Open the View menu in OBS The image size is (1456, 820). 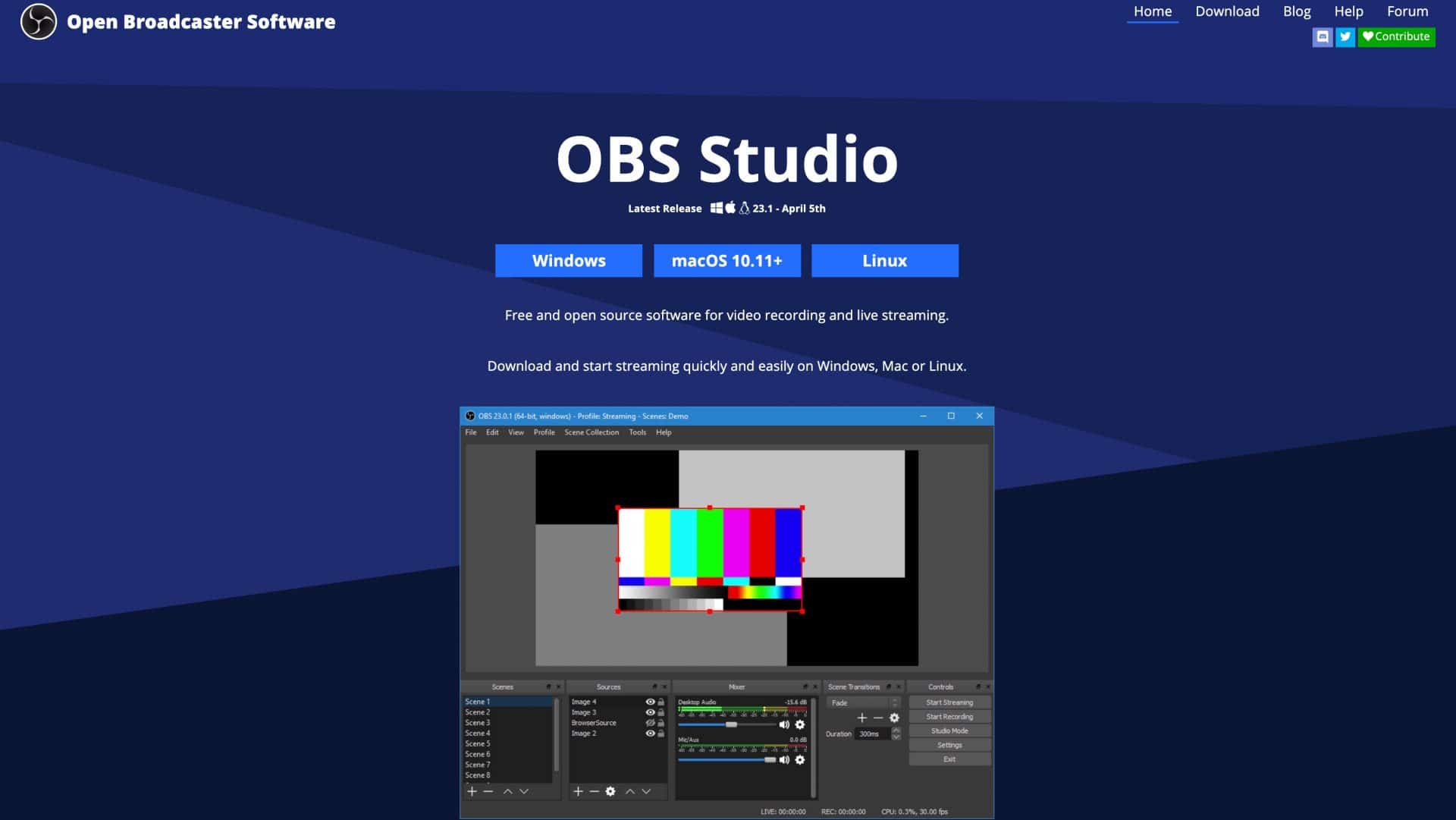[516, 432]
